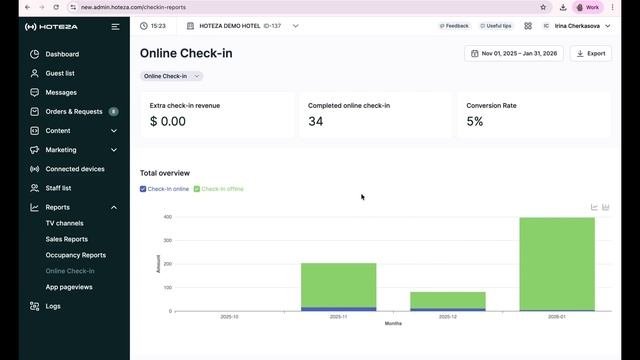Image resolution: width=640 pixels, height=360 pixels.
Task: Click the Staff list people icon
Action: coord(35,188)
